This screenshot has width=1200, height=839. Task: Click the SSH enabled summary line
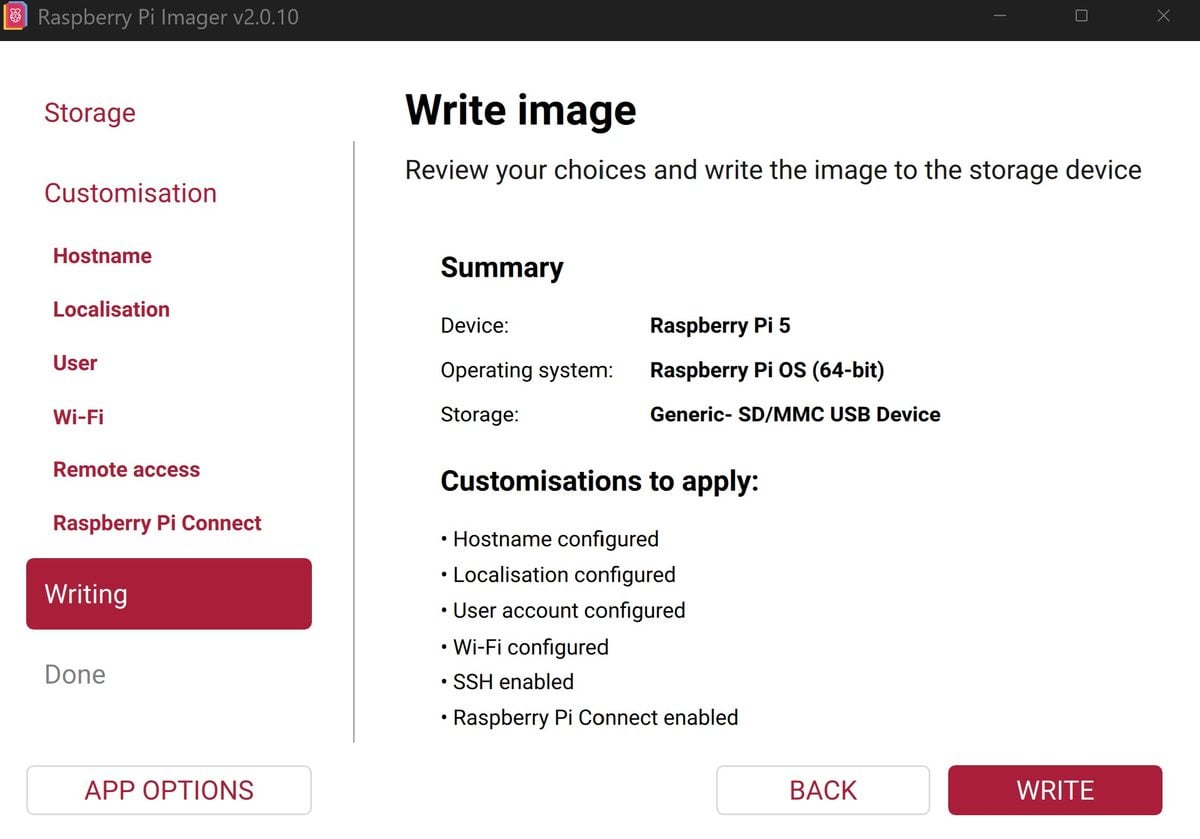click(507, 682)
